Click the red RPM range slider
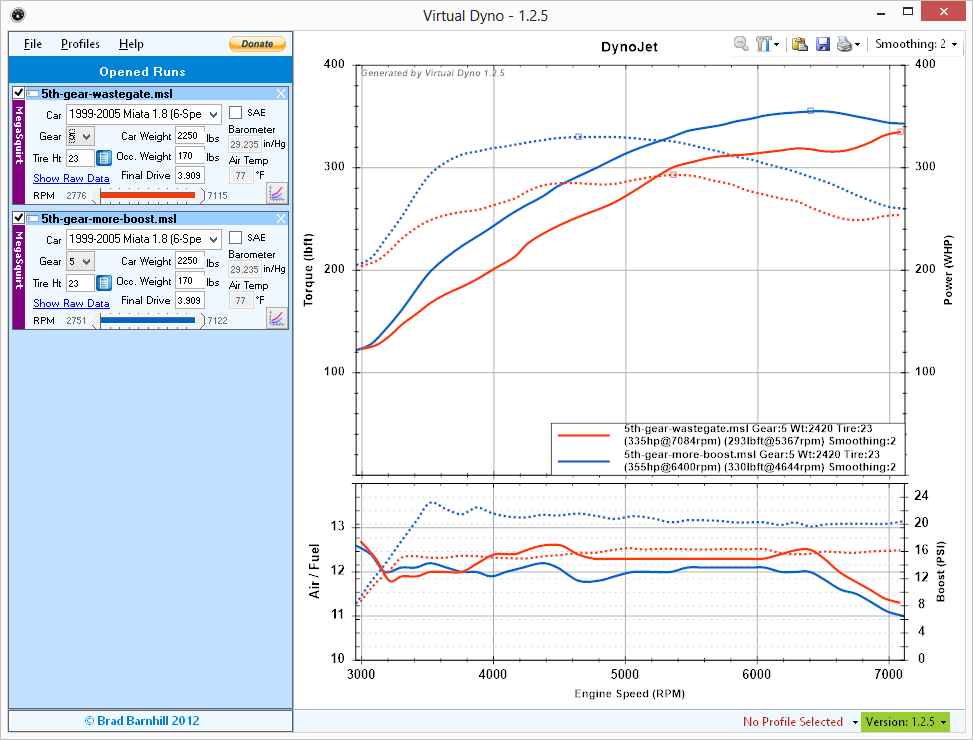The width and height of the screenshot is (973, 740). (x=150, y=195)
